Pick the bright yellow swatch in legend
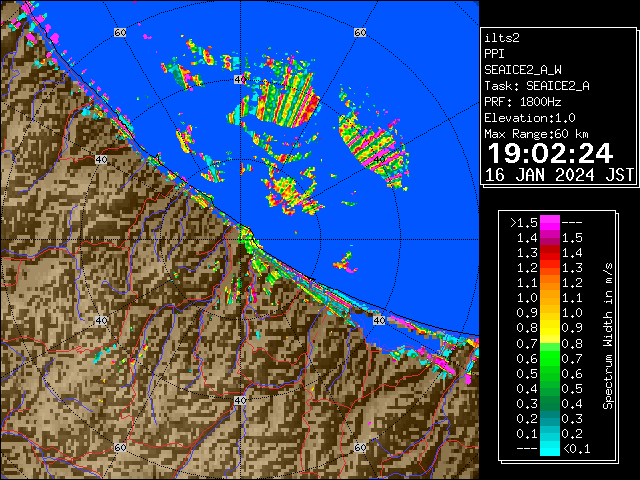 tap(550, 329)
